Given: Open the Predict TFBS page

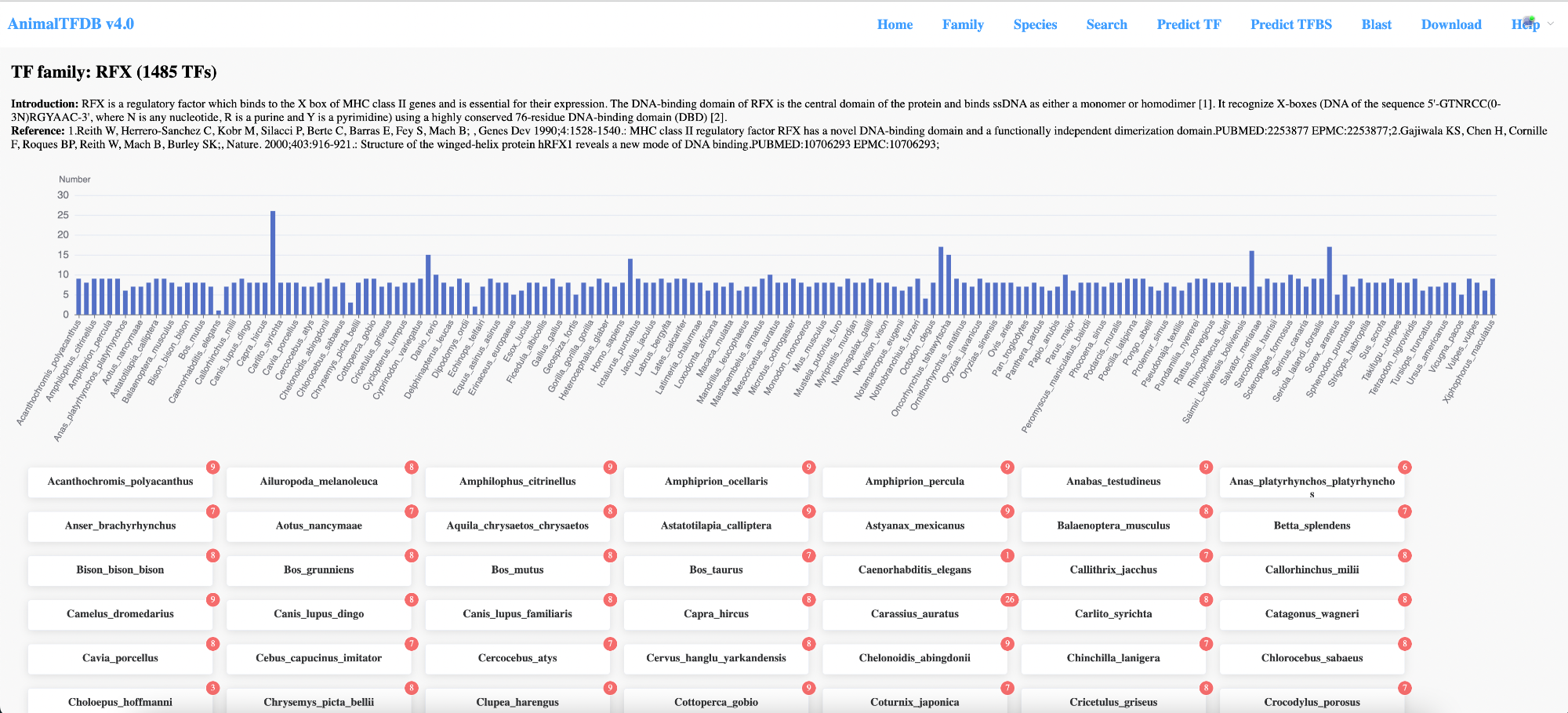Looking at the screenshot, I should [x=1291, y=24].
